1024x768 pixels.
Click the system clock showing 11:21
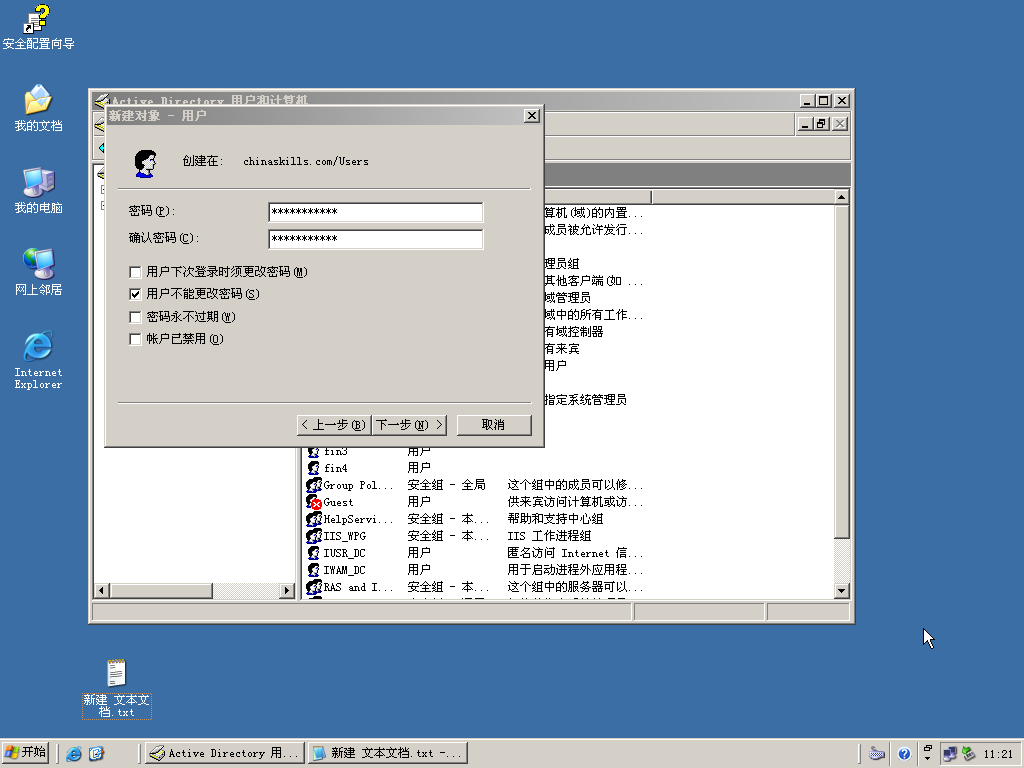[998, 754]
